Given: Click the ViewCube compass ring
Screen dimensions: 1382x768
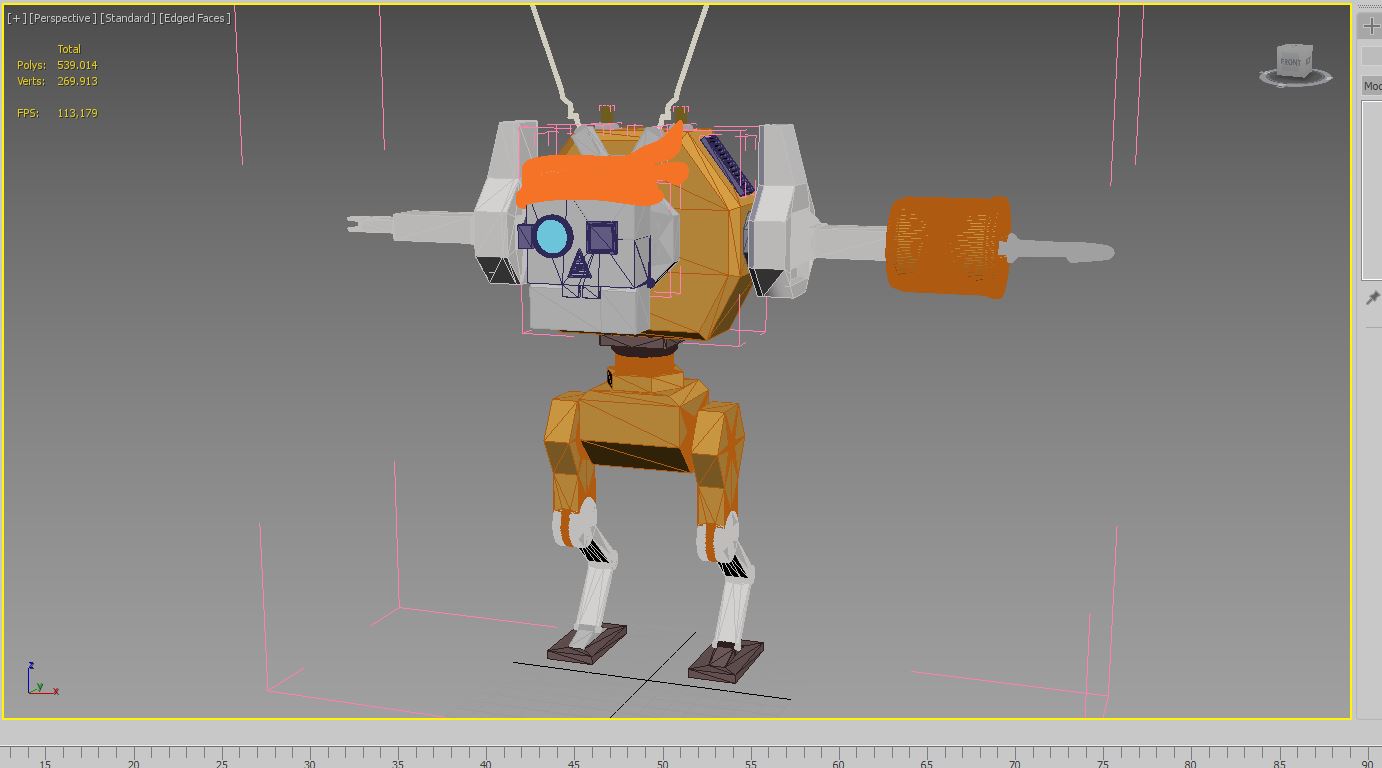Looking at the screenshot, I should pyautogui.click(x=1296, y=80).
